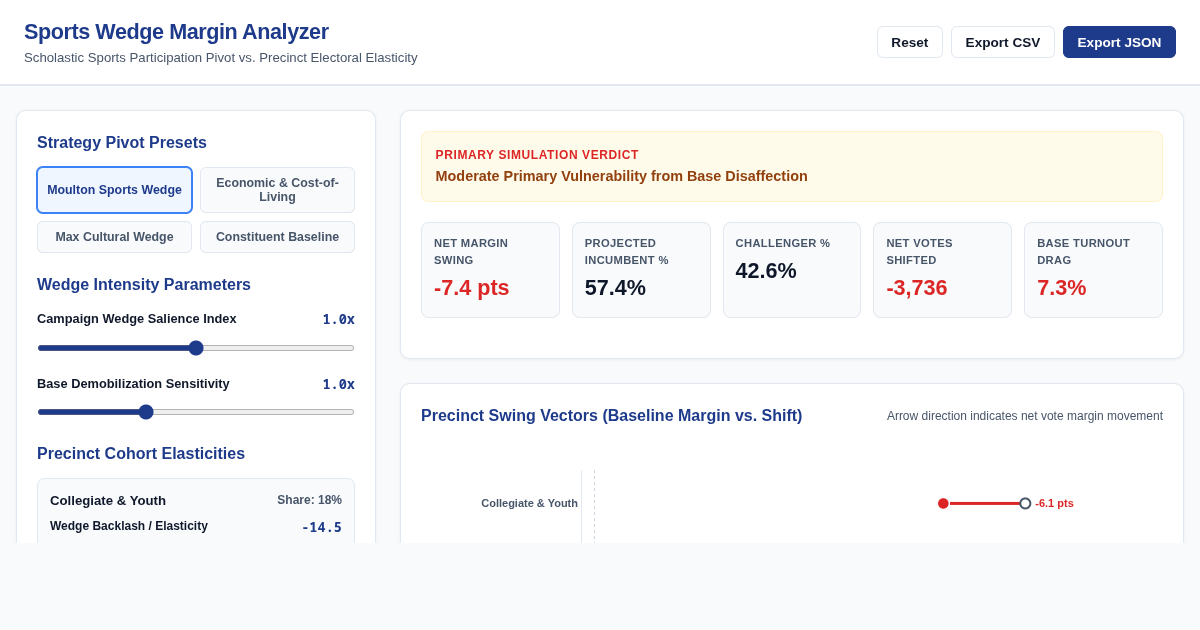Click the Share: 18% label

(x=309, y=500)
